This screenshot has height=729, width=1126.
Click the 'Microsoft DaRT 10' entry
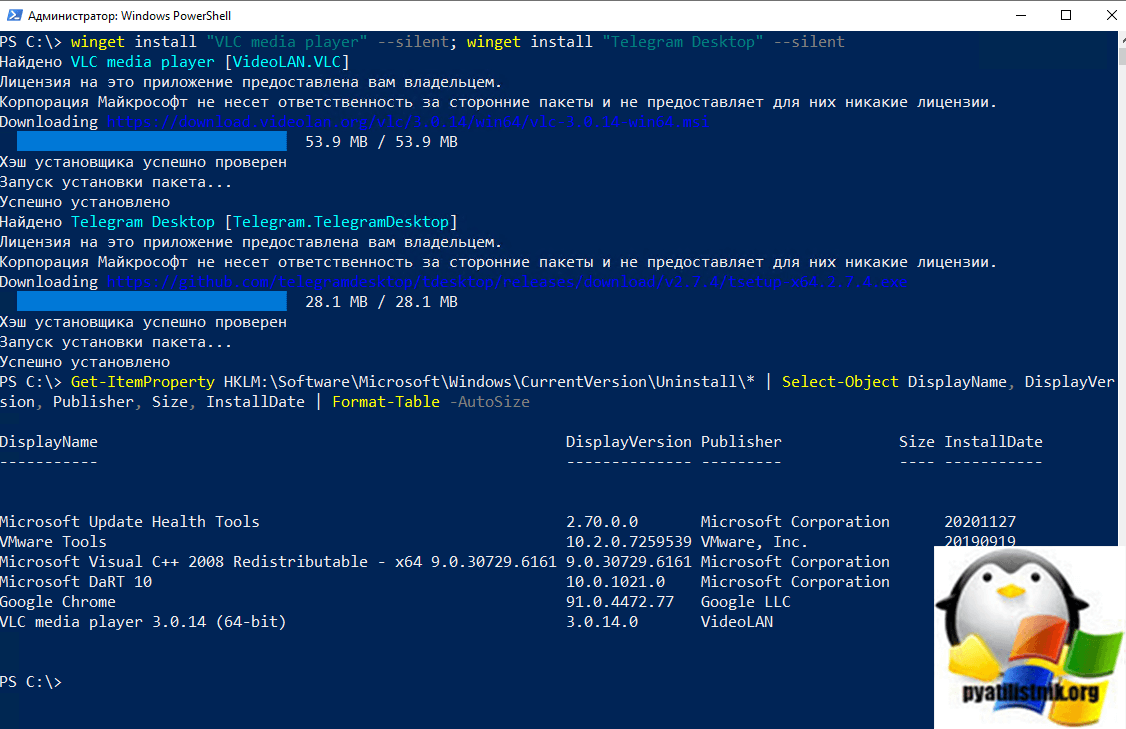[x=76, y=582]
